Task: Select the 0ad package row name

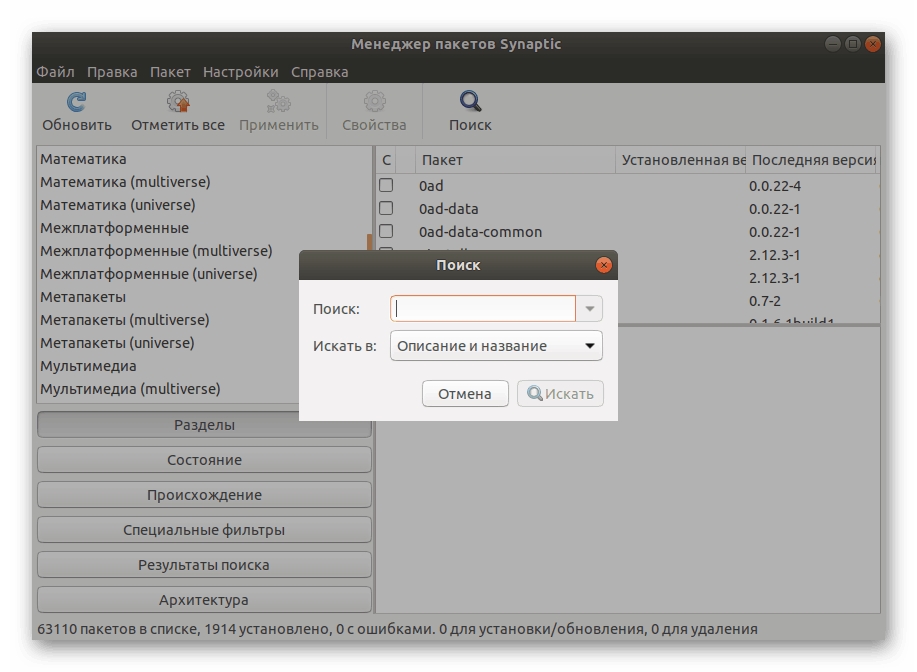Action: (431, 186)
